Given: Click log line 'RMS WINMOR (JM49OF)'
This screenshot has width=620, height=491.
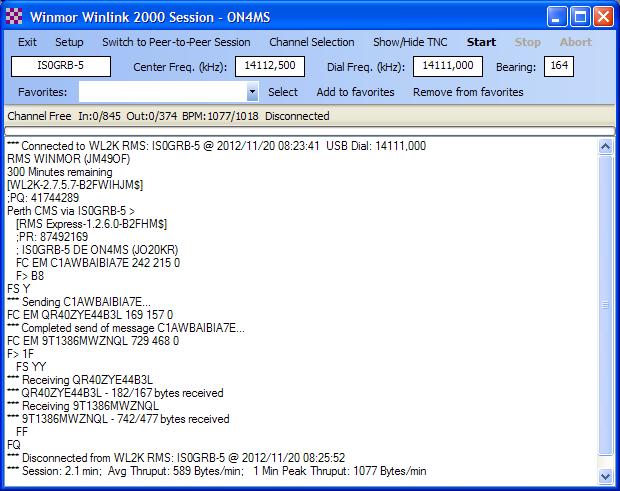Looking at the screenshot, I should (x=69, y=159).
